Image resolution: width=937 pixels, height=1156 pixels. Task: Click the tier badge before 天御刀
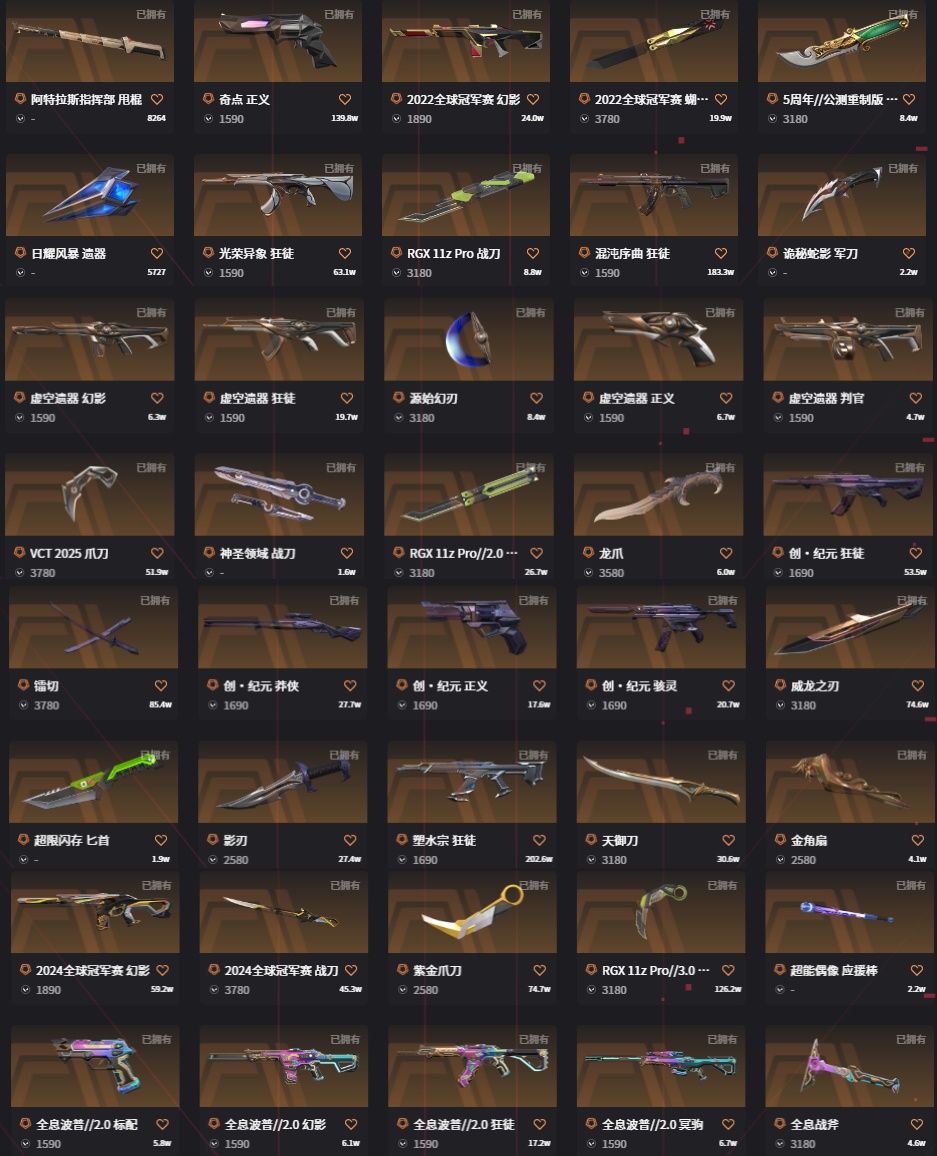tap(591, 840)
